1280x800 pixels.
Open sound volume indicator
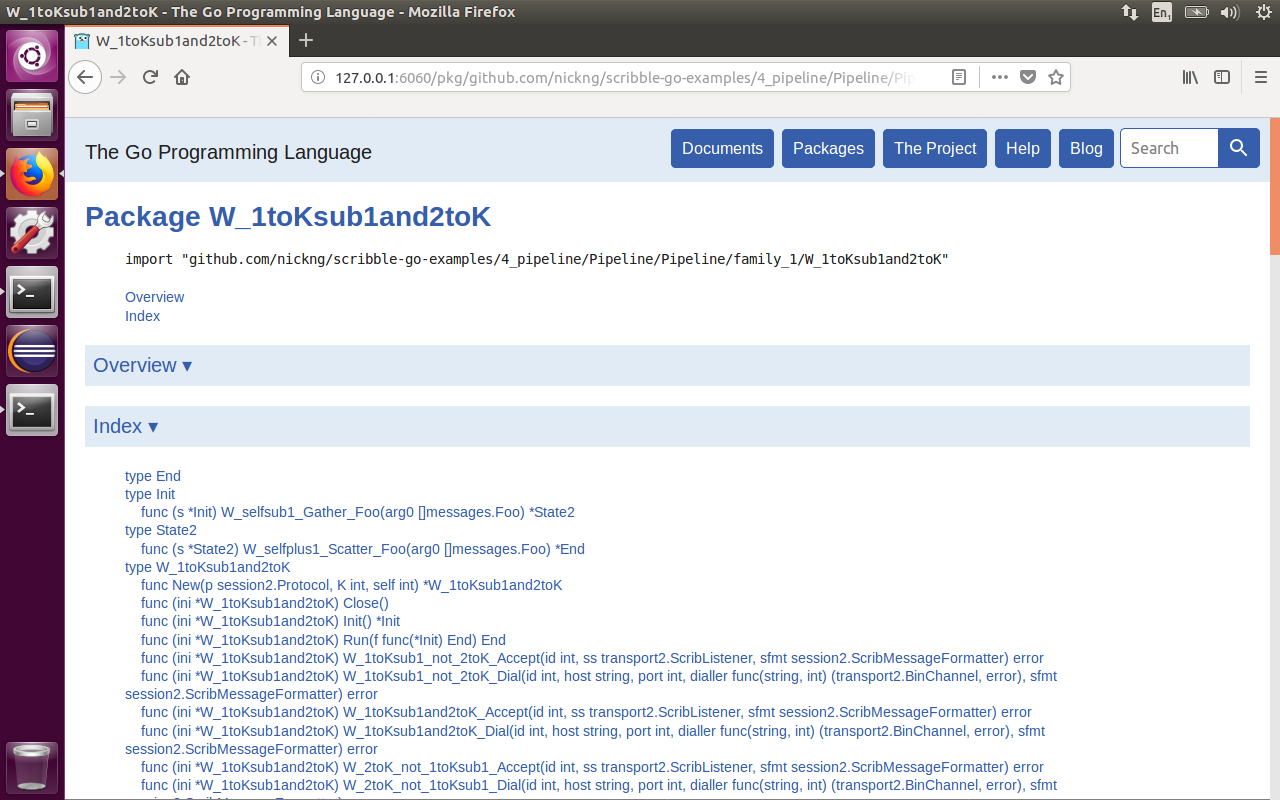tap(1230, 12)
